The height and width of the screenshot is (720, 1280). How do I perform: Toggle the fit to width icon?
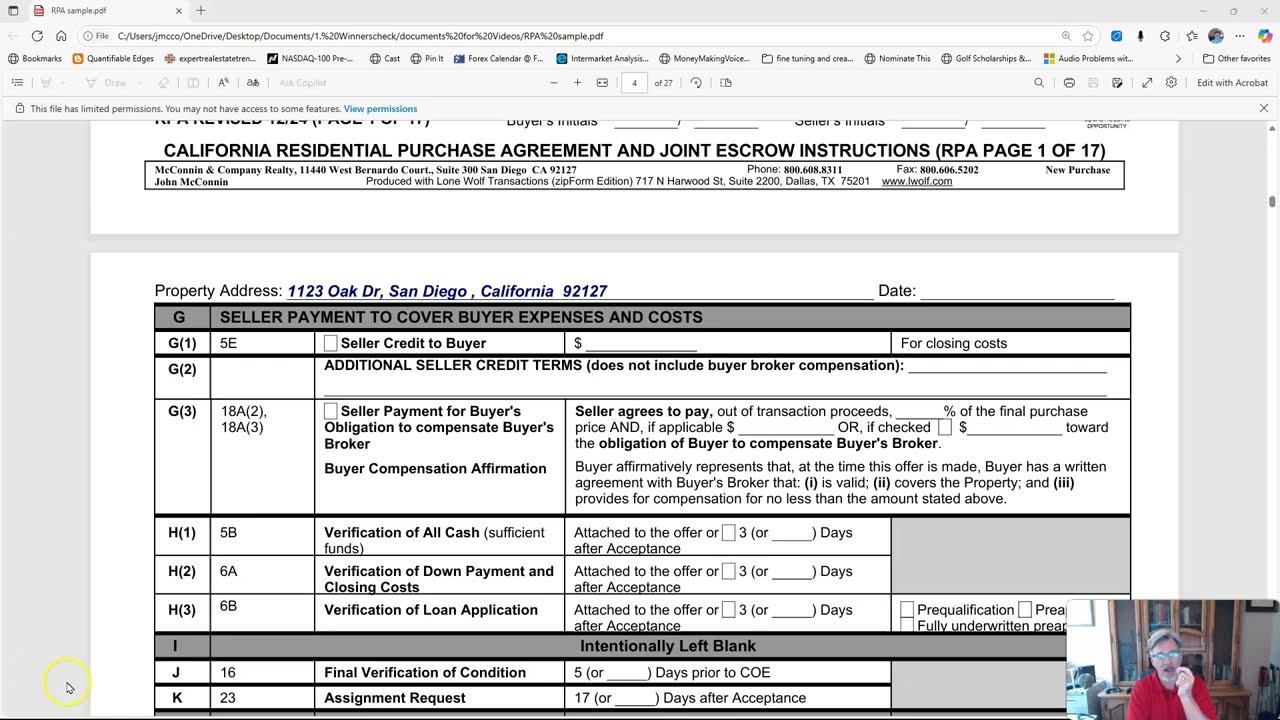(x=602, y=83)
